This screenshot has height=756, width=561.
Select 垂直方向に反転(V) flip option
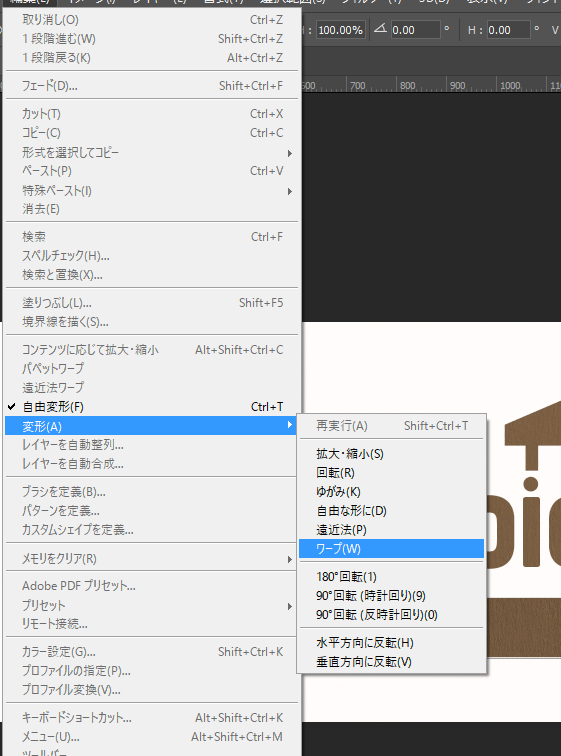point(391,662)
